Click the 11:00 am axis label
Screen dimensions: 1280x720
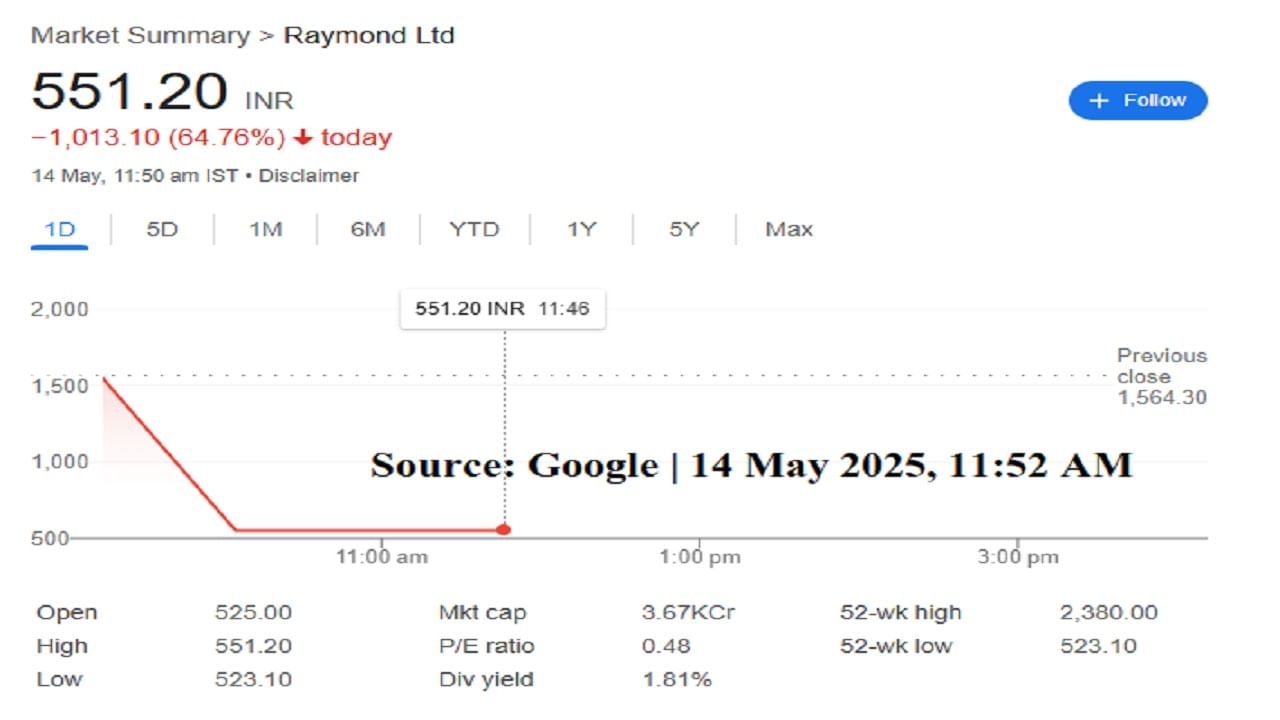[381, 557]
